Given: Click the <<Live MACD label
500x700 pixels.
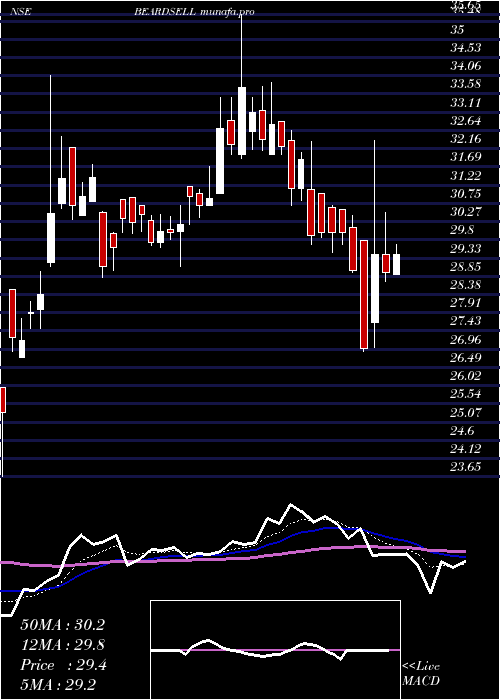Looking at the screenshot, I should [x=421, y=674].
